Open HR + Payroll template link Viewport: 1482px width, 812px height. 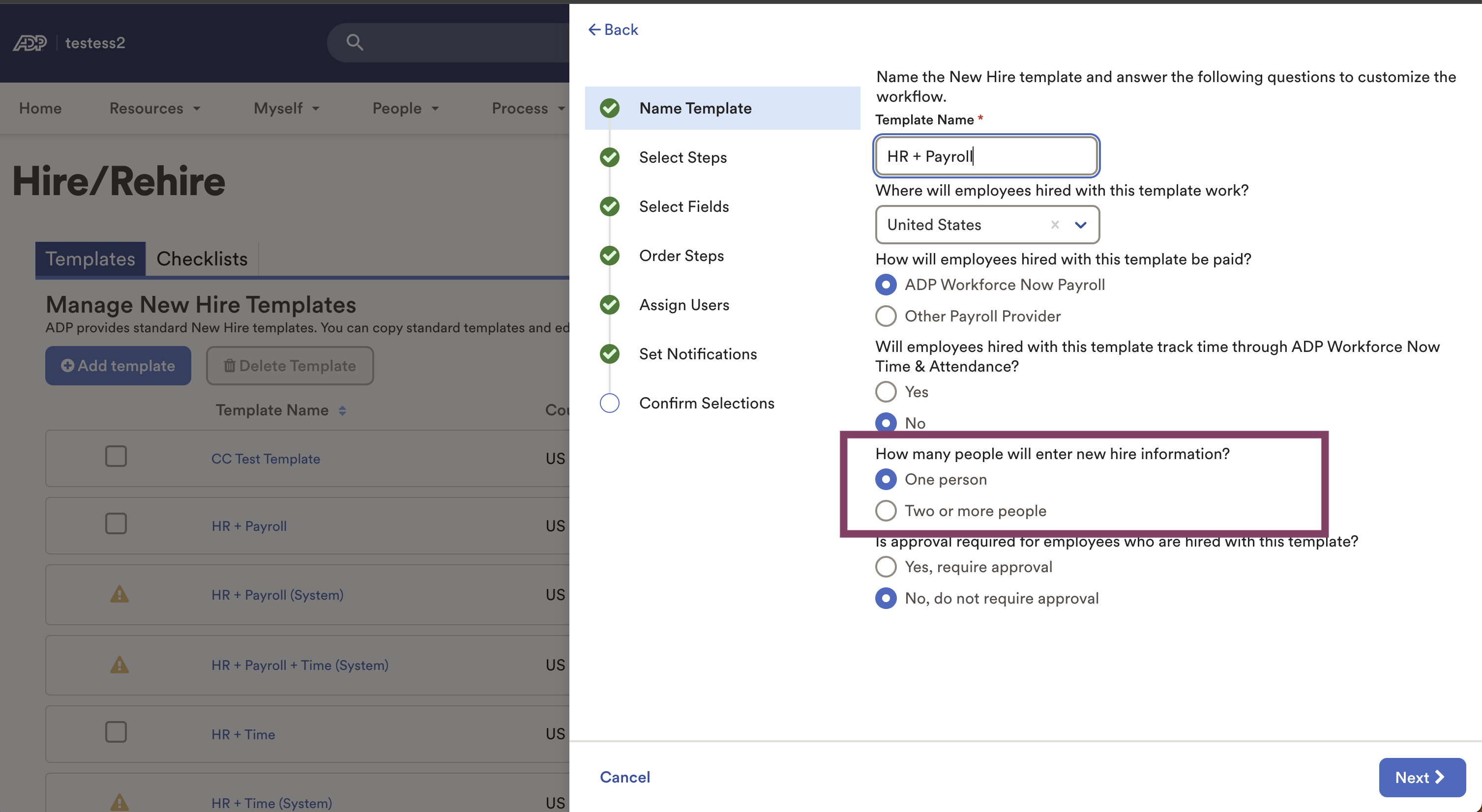pos(248,525)
